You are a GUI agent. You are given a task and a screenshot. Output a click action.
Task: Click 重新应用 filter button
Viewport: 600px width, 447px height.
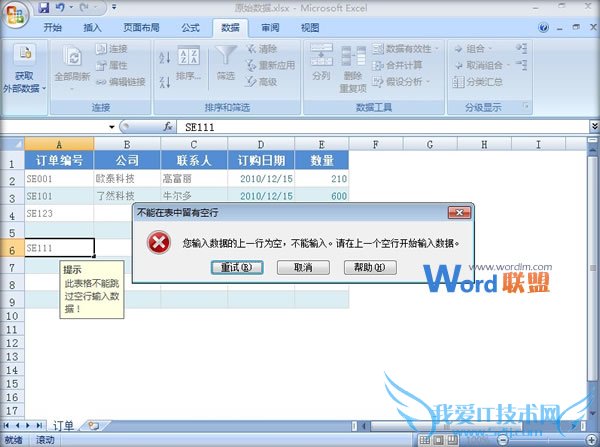point(271,65)
